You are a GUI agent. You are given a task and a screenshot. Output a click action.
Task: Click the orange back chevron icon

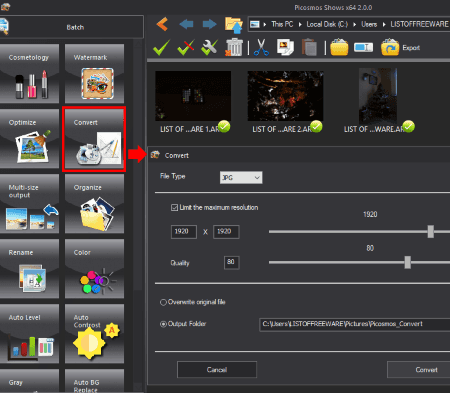[x=162, y=24]
